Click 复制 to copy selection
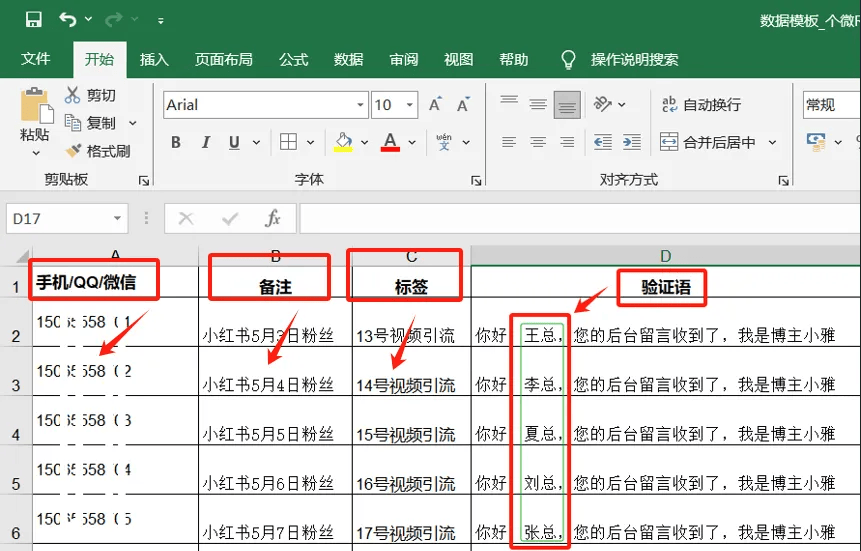Viewport: 861px width, 551px height. 90,123
